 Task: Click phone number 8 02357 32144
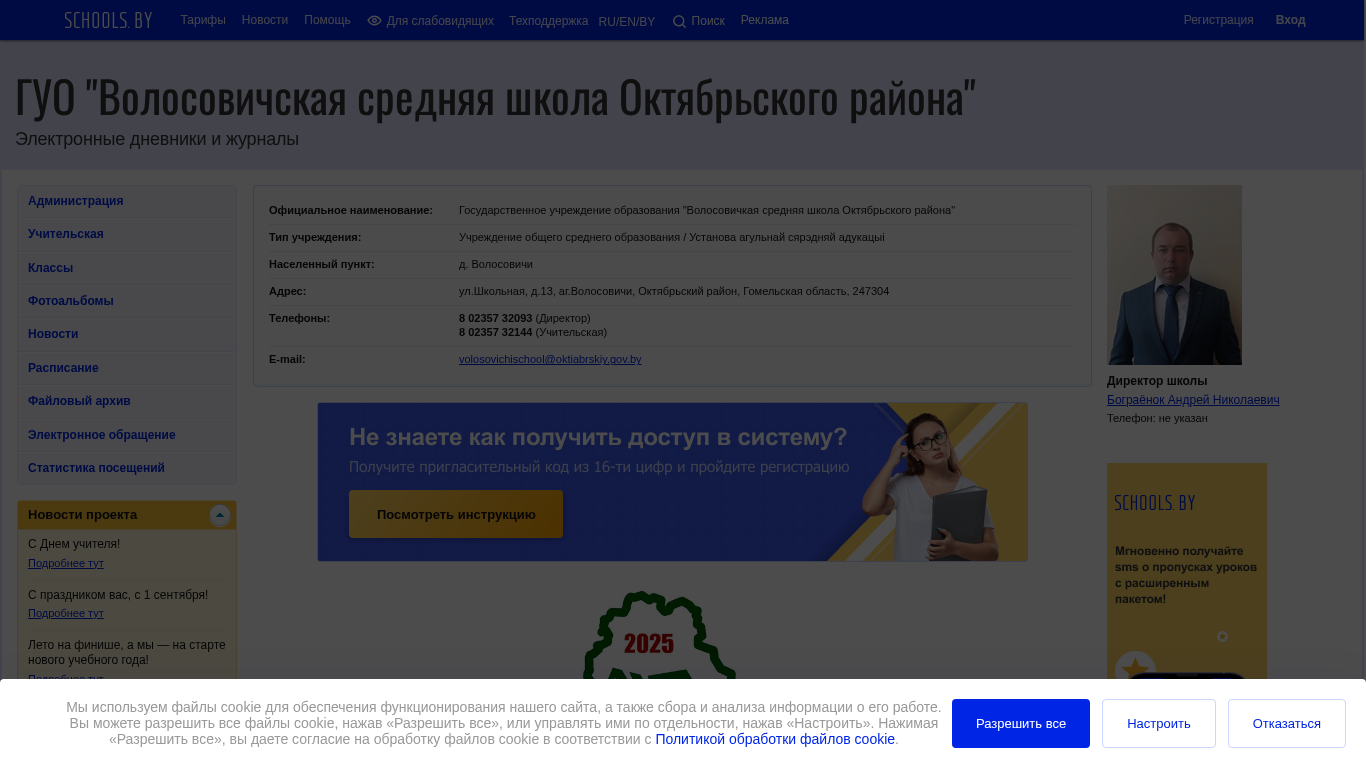tap(496, 332)
